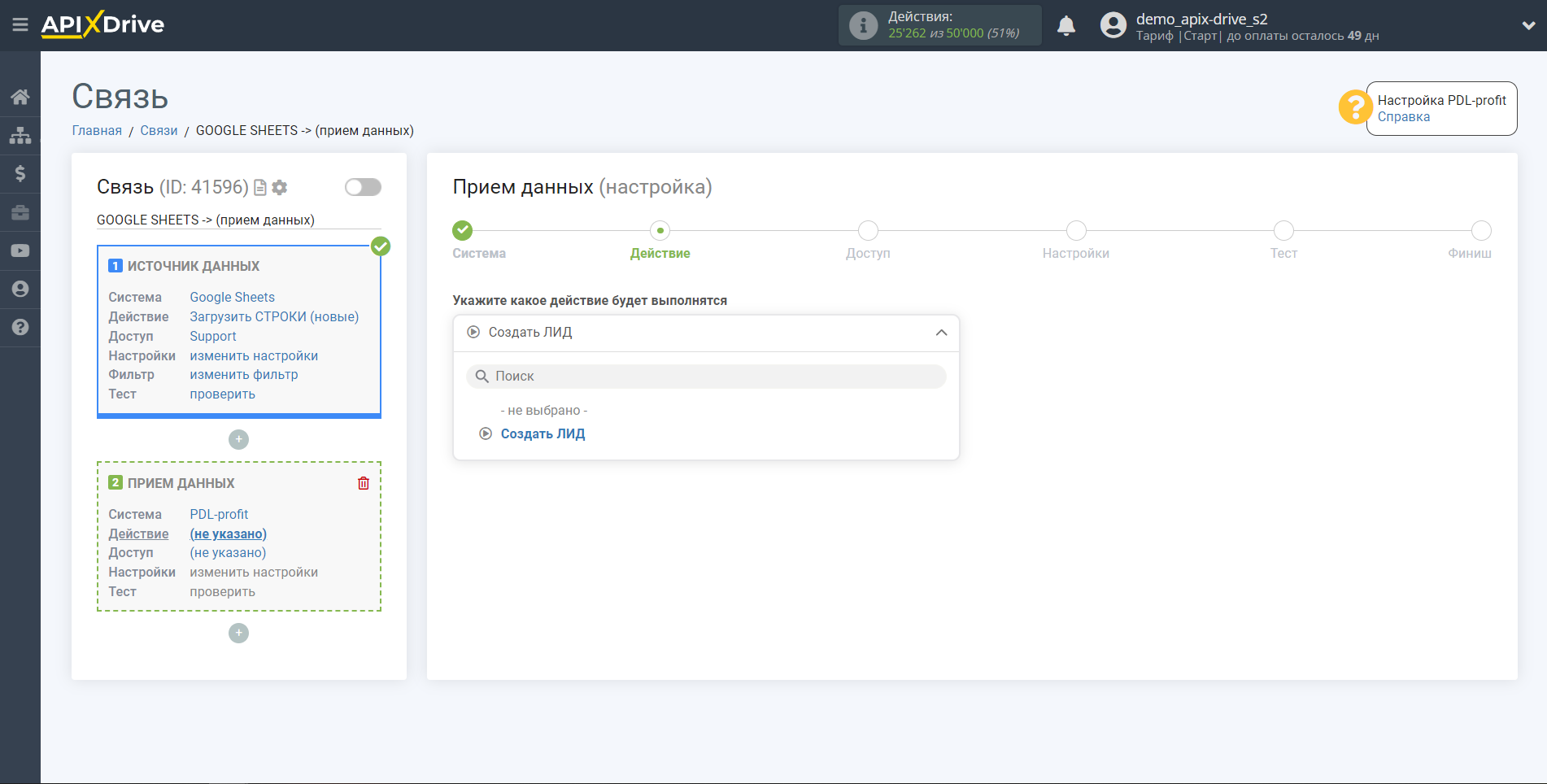Image resolution: width=1547 pixels, height=784 pixels.
Task: Open connection settings gear icon
Action: click(280, 188)
